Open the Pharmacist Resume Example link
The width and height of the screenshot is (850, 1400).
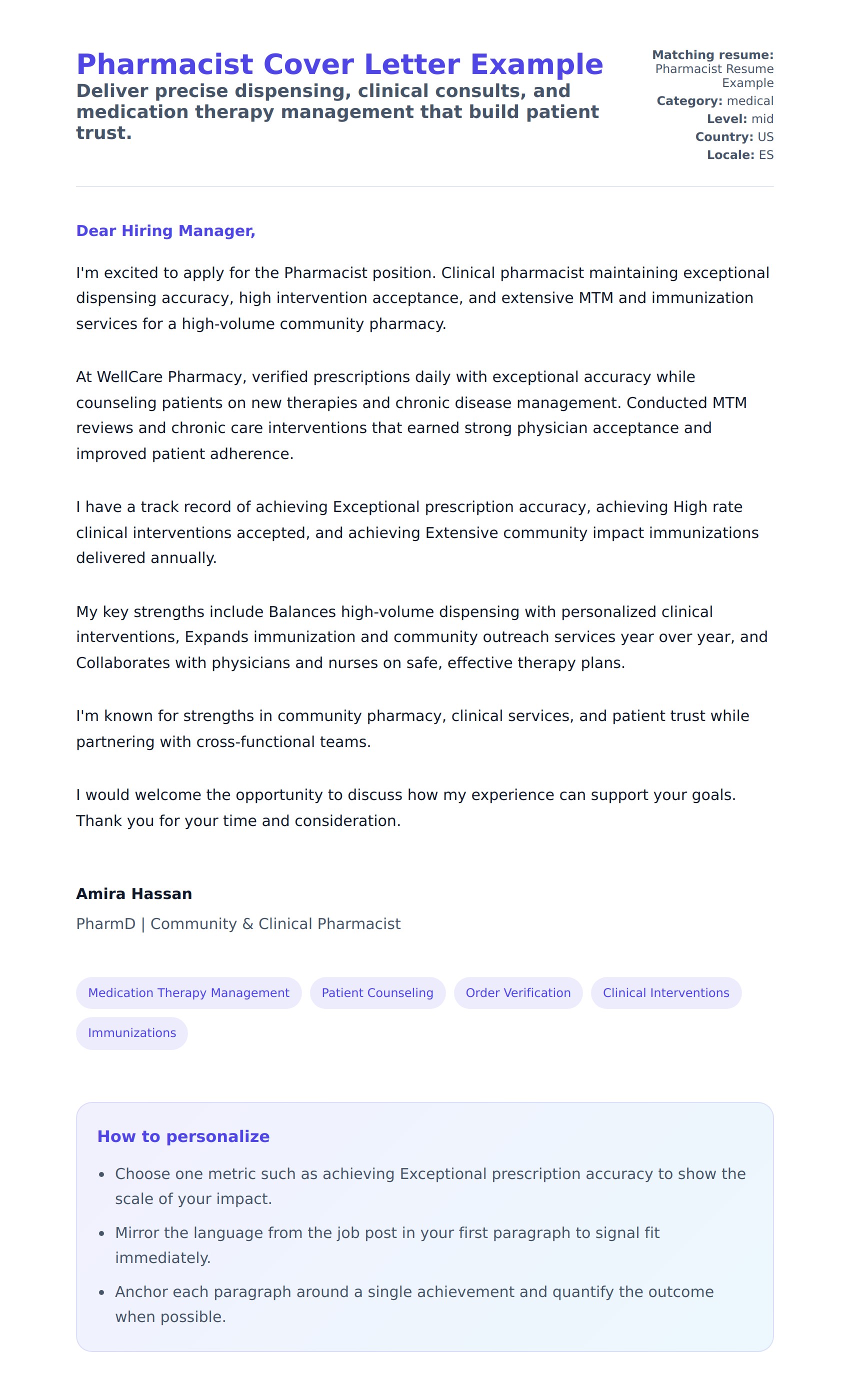coord(714,75)
